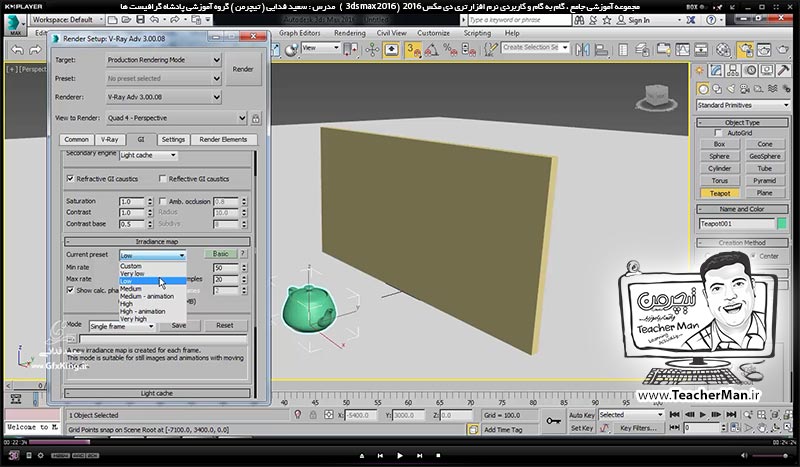Click the irradiance map Reset button
This screenshot has width=800, height=467.
[224, 326]
